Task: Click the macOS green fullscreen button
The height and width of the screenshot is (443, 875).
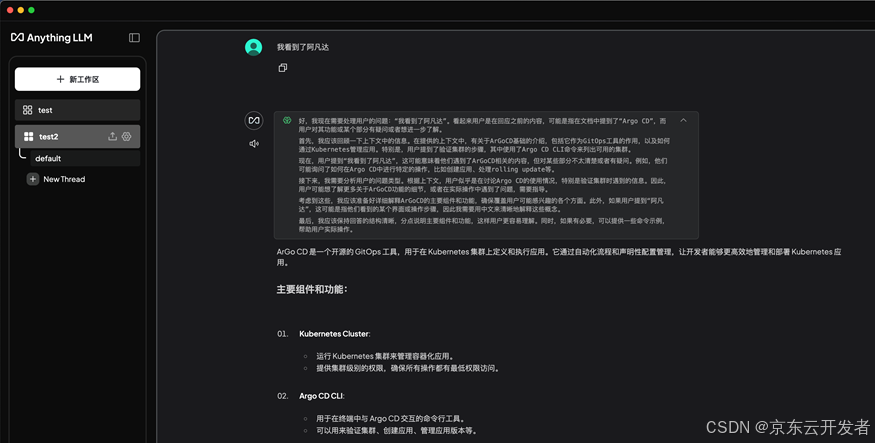Action: [x=31, y=10]
